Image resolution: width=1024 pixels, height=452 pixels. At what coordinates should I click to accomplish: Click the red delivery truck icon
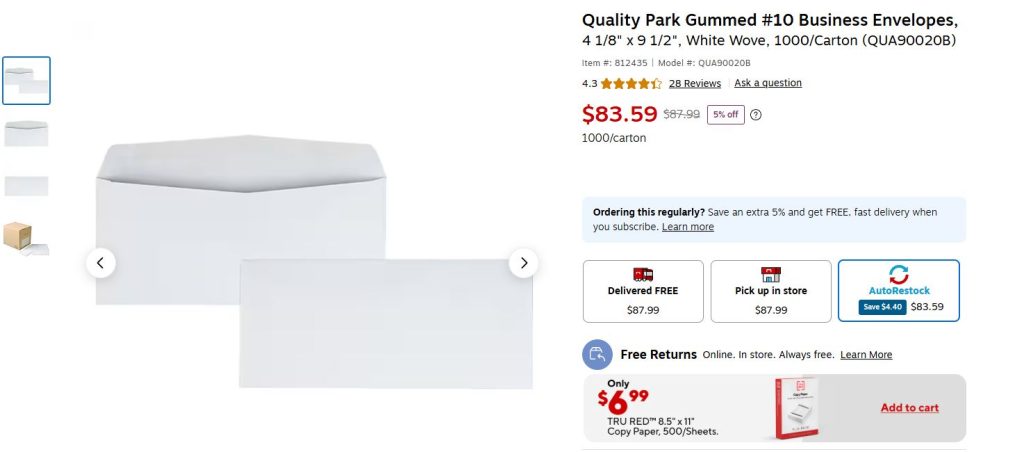click(643, 274)
